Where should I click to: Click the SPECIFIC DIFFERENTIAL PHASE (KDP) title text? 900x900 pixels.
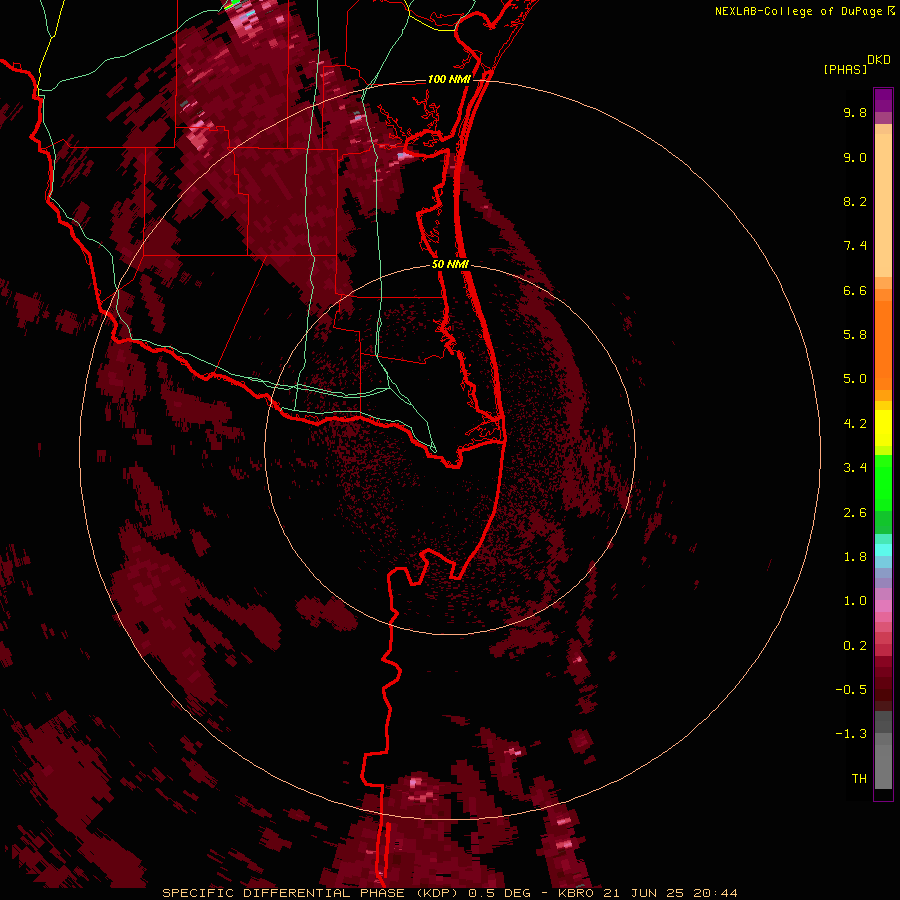pos(312,893)
